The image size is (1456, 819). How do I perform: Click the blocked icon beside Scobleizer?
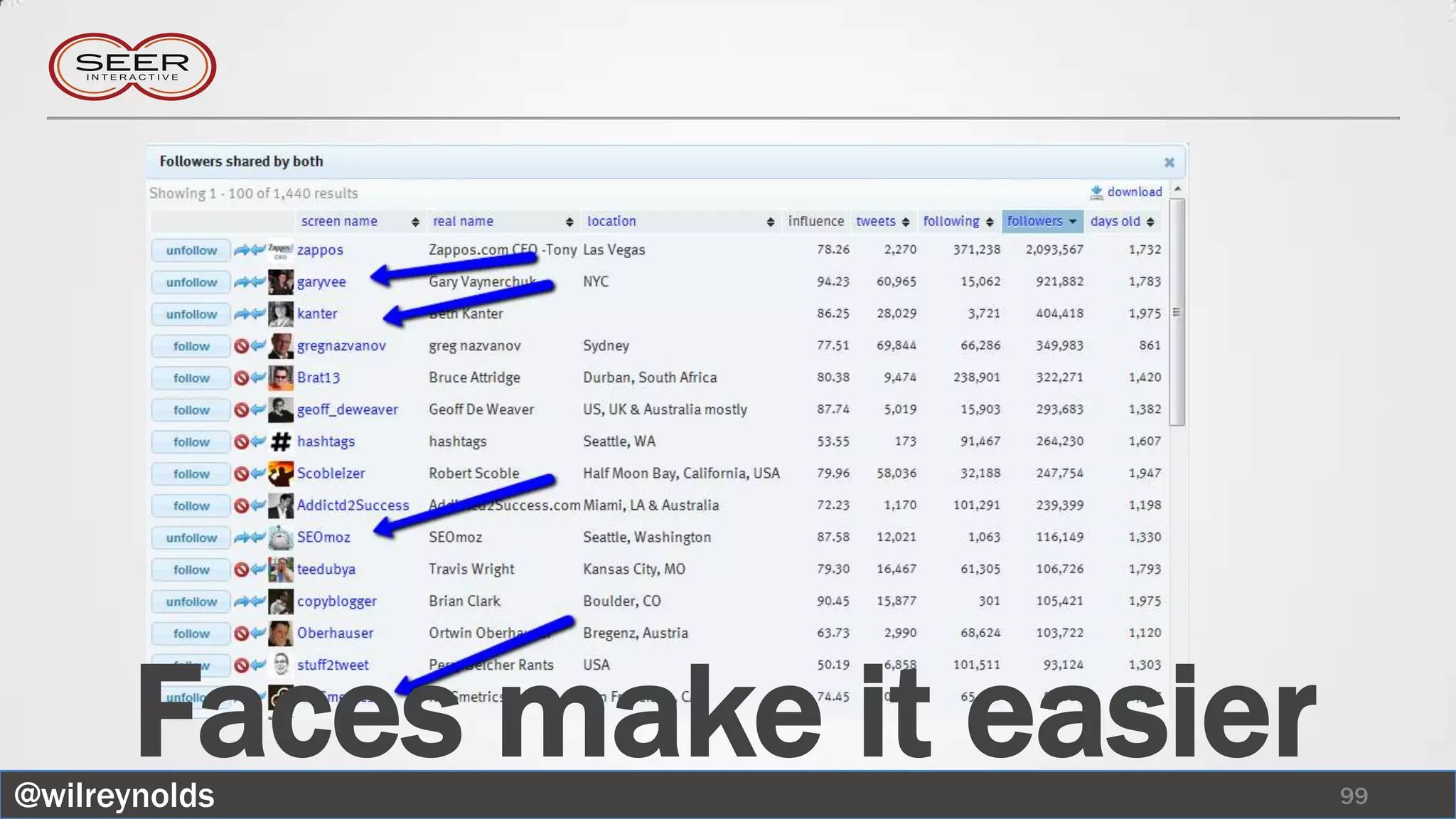[x=241, y=474]
